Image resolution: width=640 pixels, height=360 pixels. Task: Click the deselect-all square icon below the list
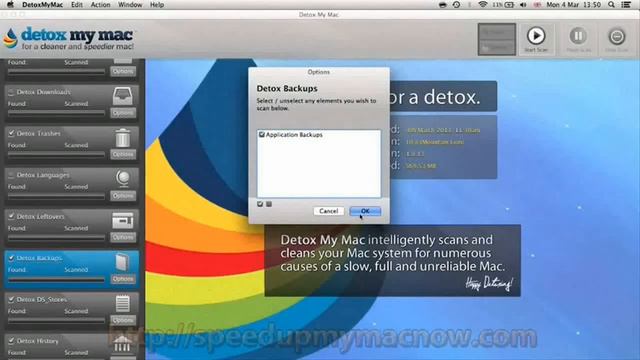(x=269, y=204)
